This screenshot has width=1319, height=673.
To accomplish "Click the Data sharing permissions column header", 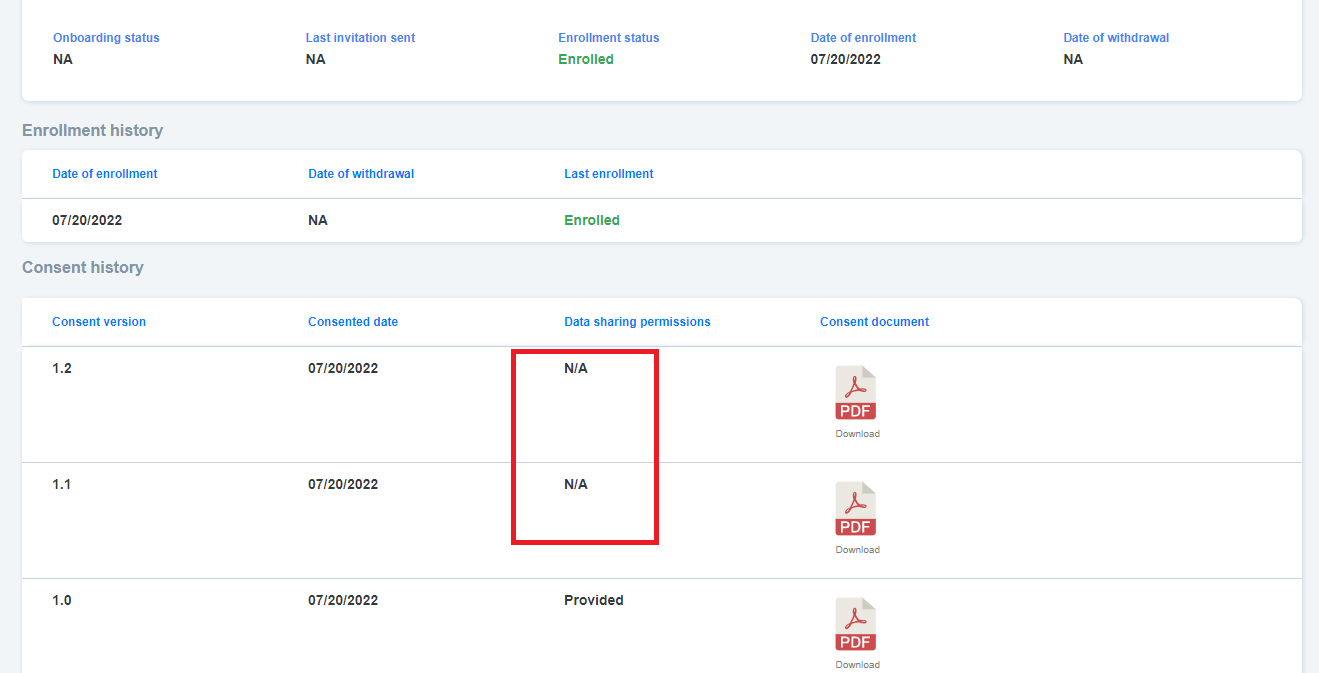I will tap(637, 322).
